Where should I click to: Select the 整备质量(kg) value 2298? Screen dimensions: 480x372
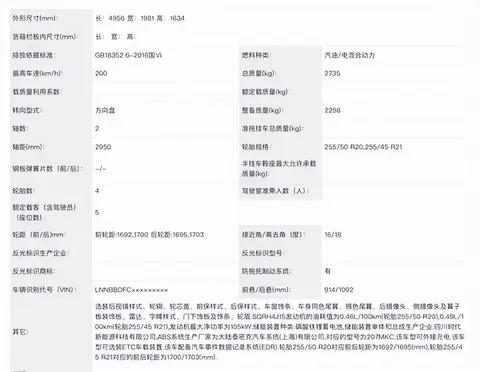(332, 110)
